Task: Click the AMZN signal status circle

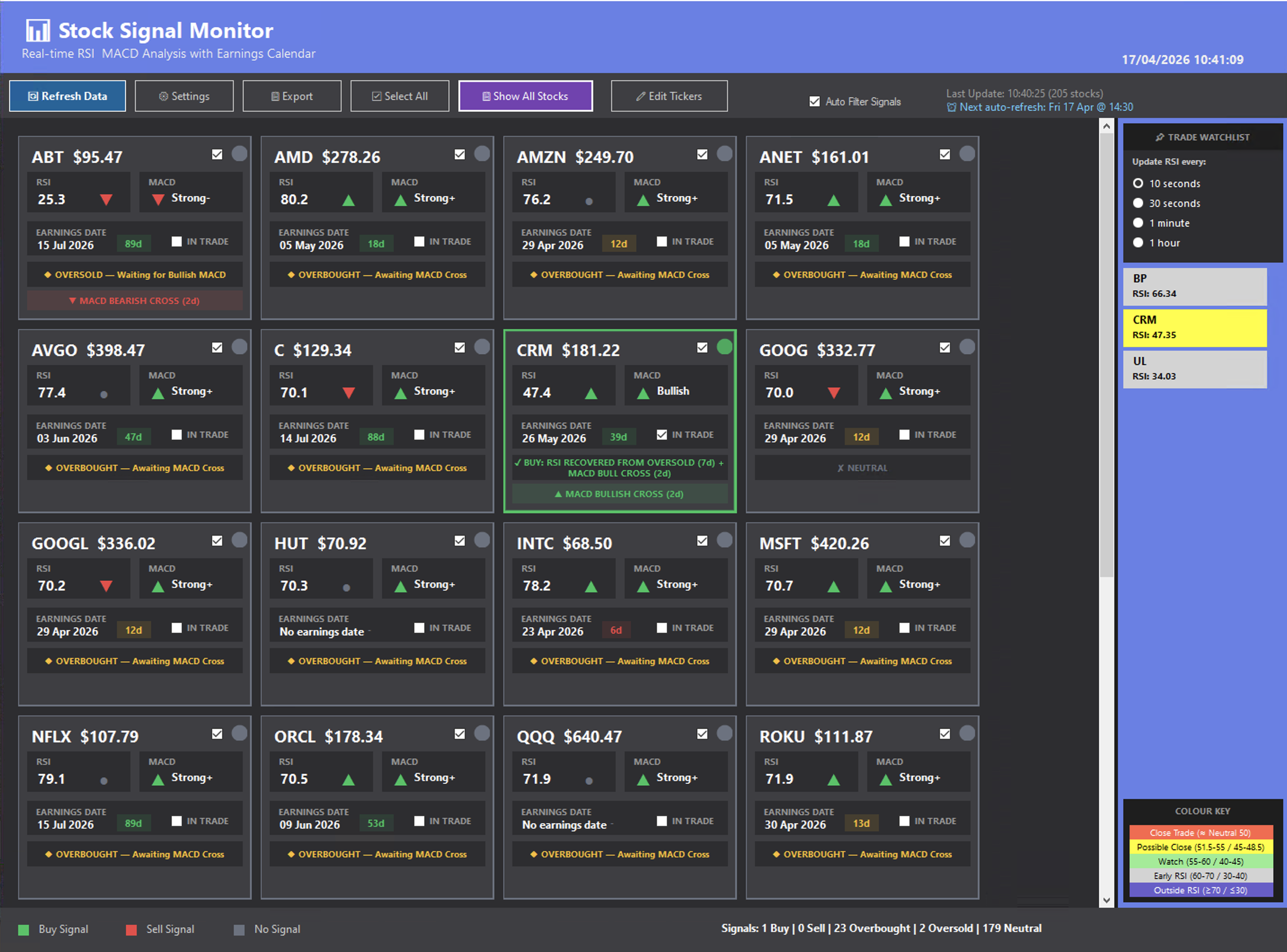Action: tap(724, 153)
